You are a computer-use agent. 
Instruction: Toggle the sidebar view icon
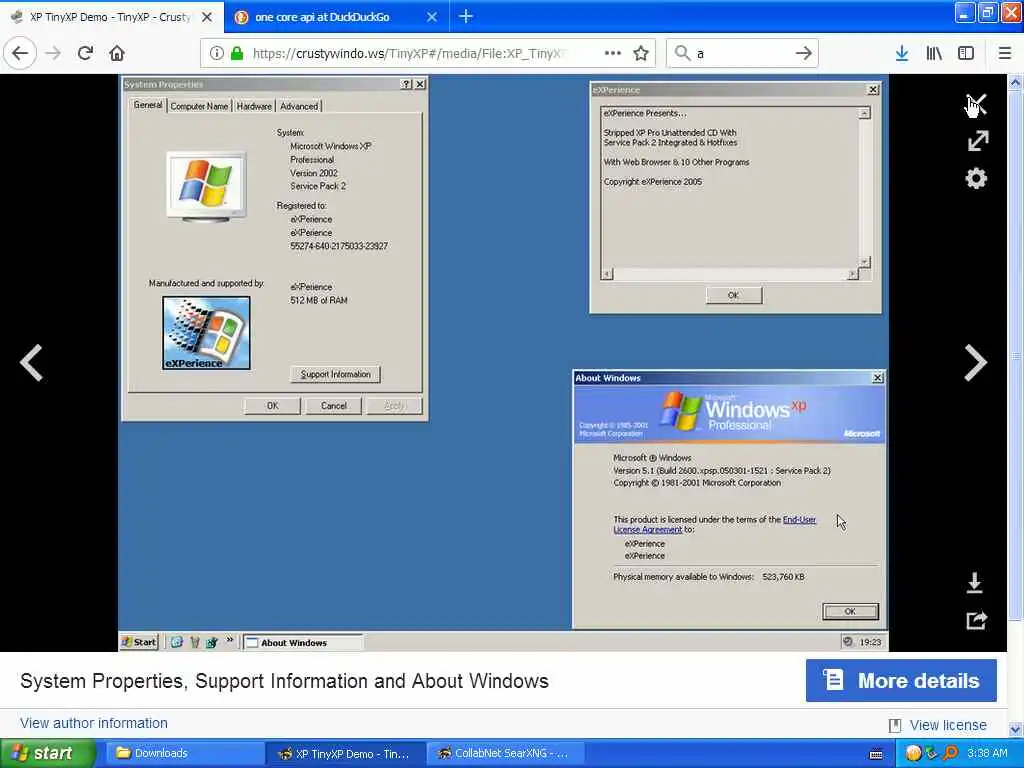966,53
